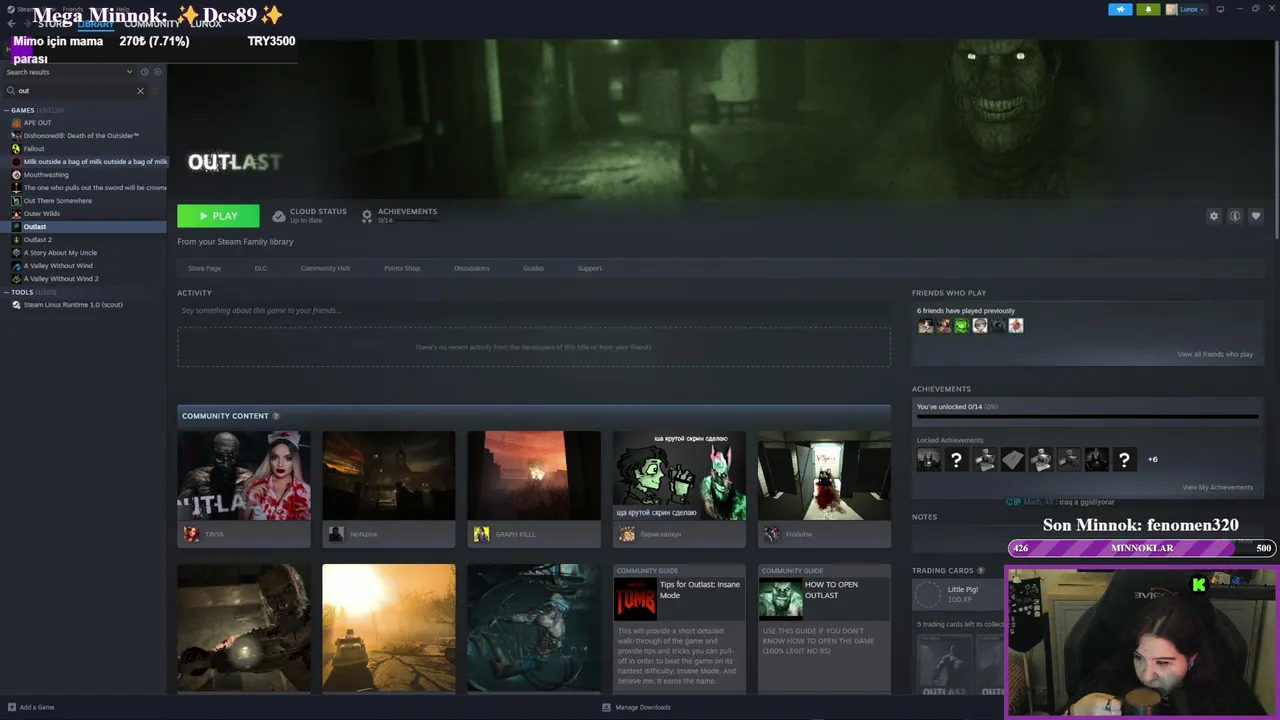Show game info via the info icon
Image resolution: width=1280 pixels, height=720 pixels.
tap(1235, 216)
